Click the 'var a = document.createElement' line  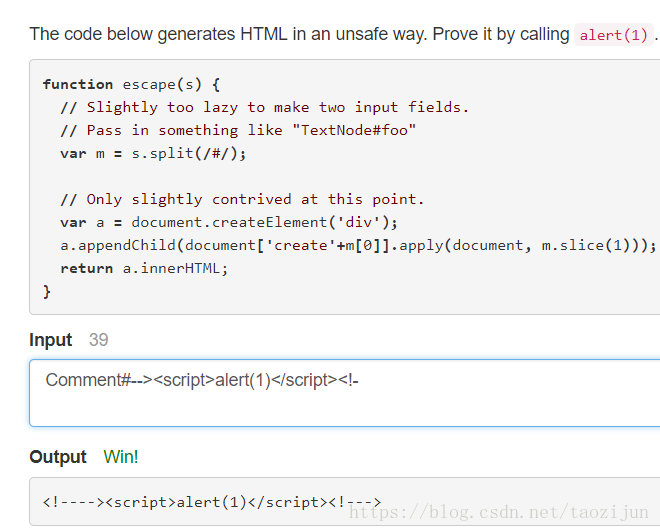click(229, 222)
